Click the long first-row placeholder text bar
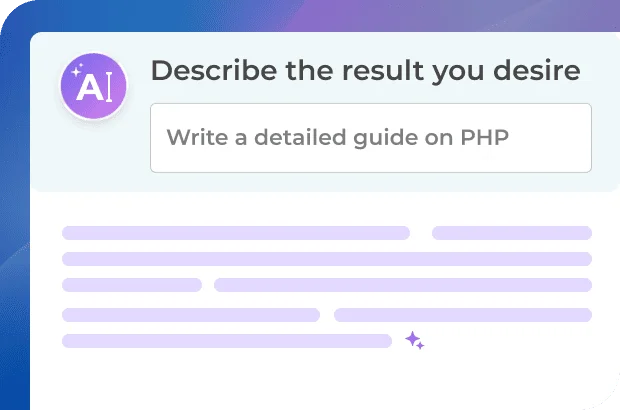Screen dimensions: 620x410 point(236,233)
